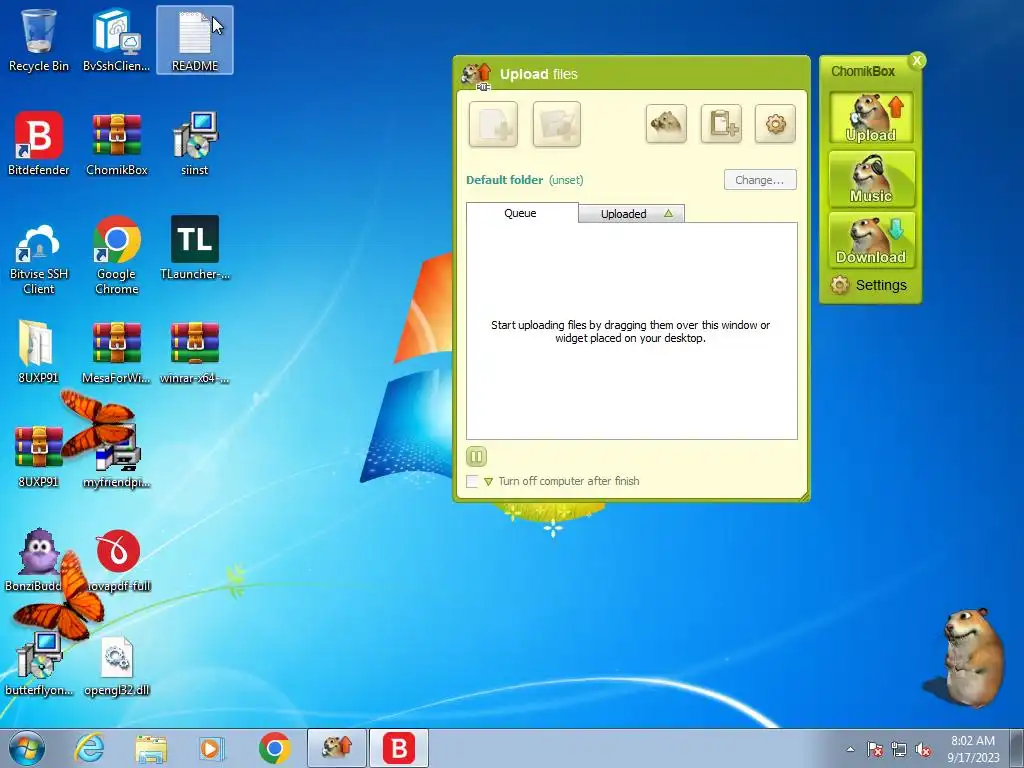Click the Change... default folder button
Screen dimensions: 1024x768
pyautogui.click(x=760, y=180)
